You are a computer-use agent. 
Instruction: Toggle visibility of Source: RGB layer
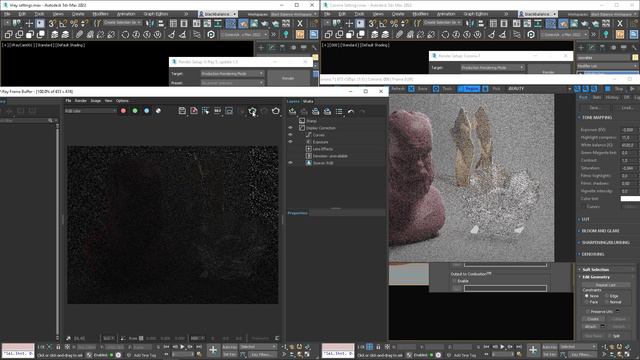[290, 163]
